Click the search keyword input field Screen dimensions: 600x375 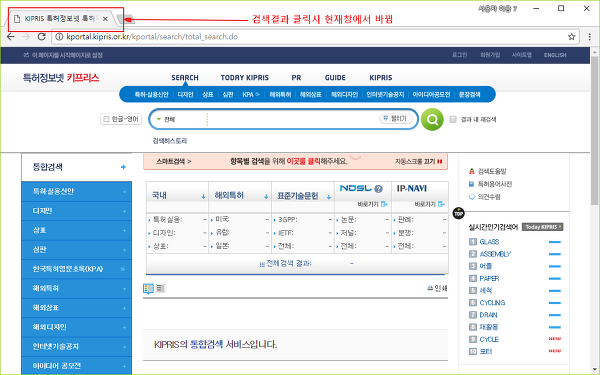click(293, 119)
